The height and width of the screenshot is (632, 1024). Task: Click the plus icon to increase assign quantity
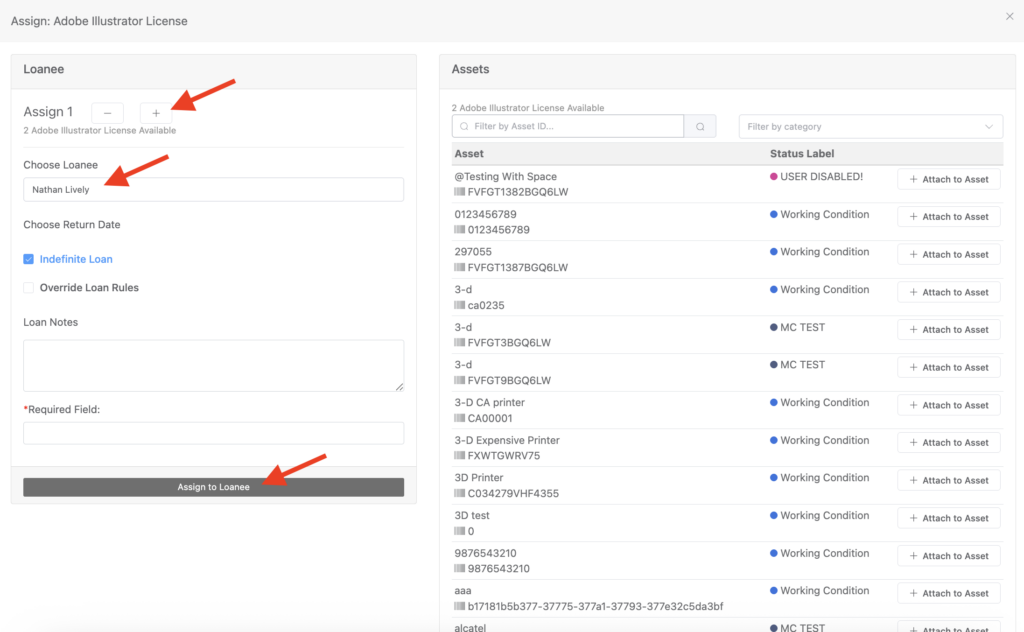click(156, 113)
